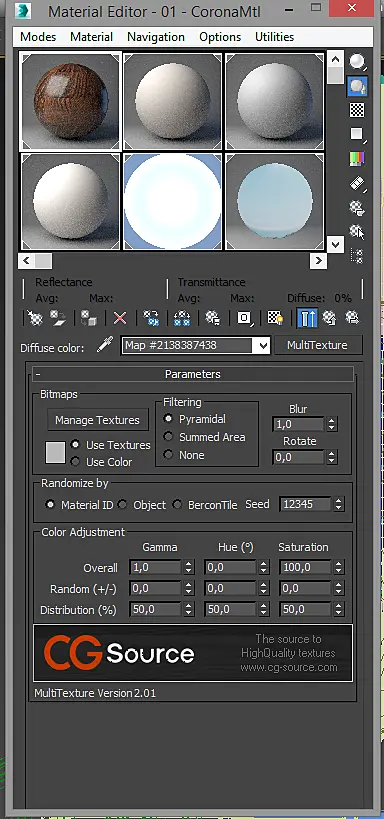Click the vertical sample slots scrollbar thumb
384x819 pixels.
click(335, 75)
